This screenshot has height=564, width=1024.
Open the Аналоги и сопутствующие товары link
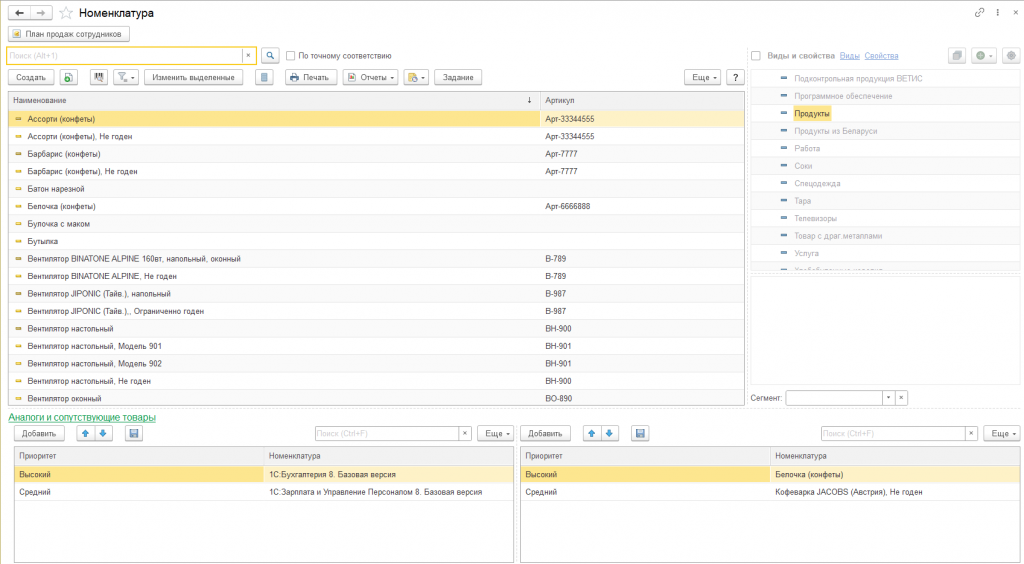click(82, 417)
